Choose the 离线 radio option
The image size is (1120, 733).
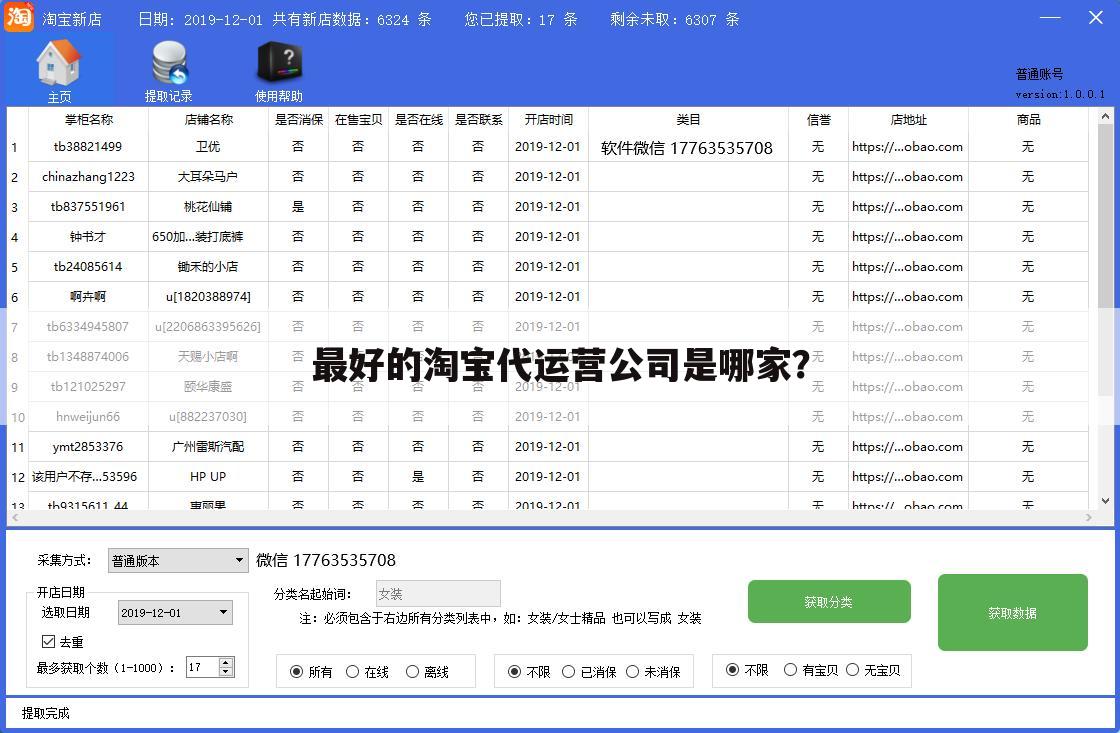pos(413,671)
